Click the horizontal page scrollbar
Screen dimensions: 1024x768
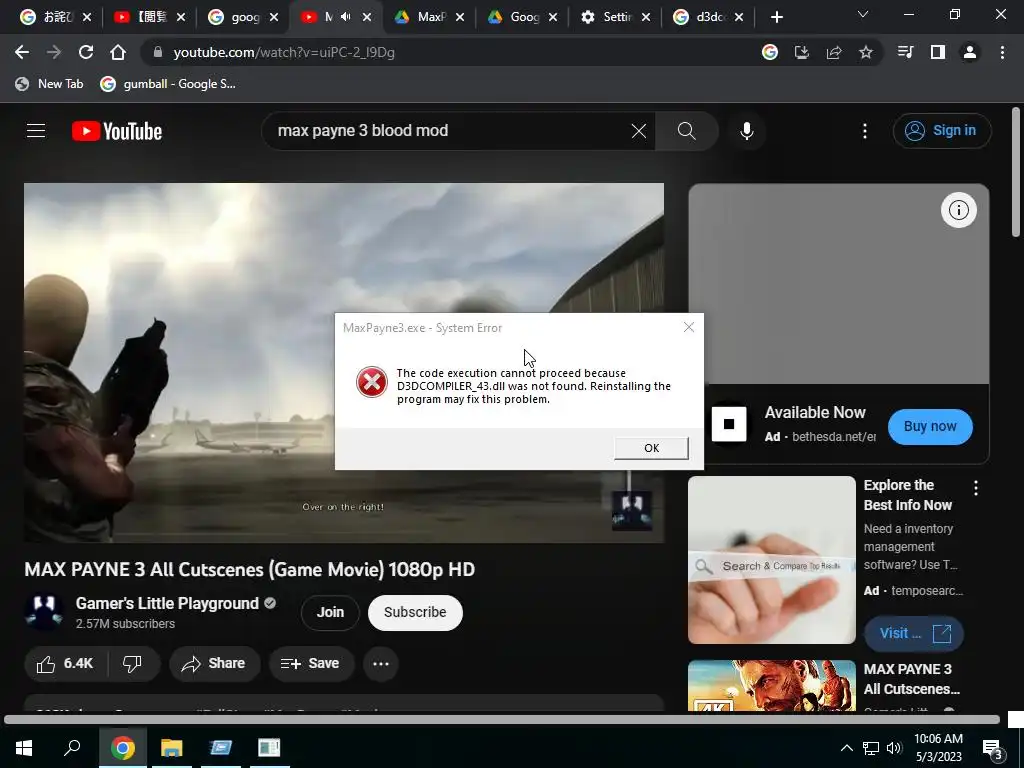(502, 720)
